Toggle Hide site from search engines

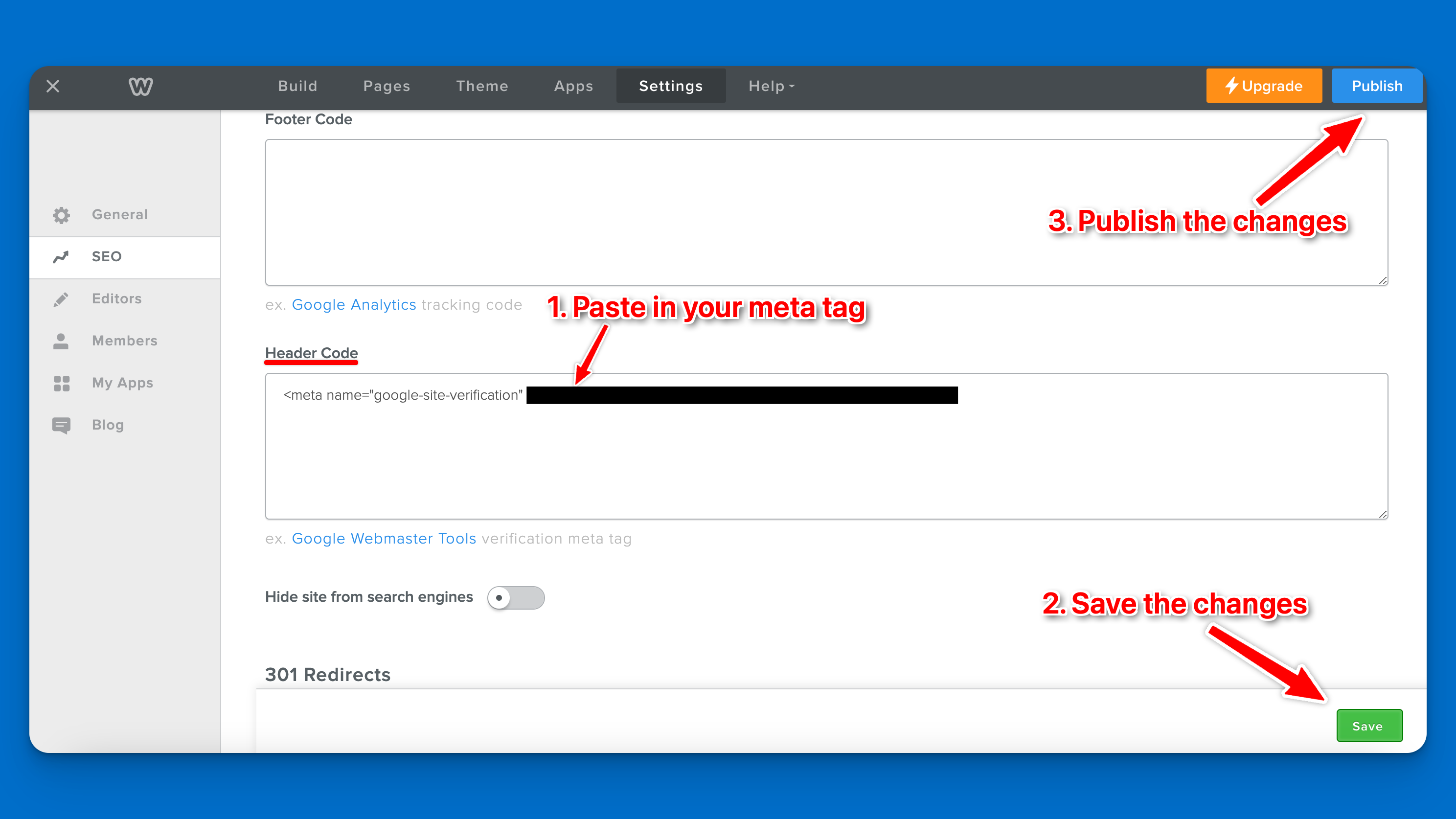click(516, 597)
